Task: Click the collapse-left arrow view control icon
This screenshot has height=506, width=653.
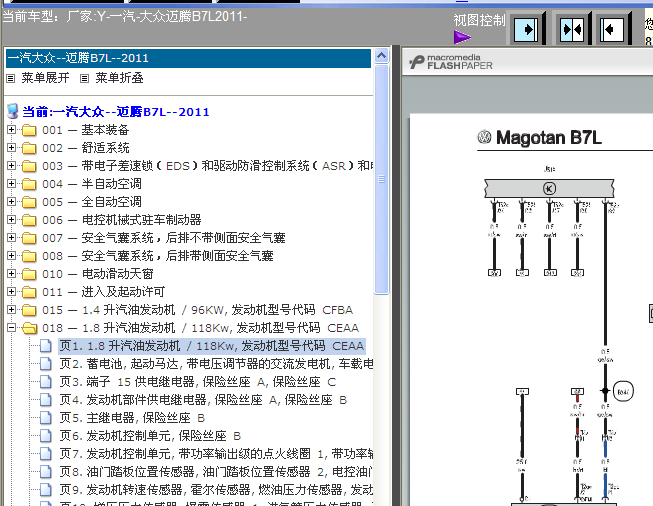Action: [x=611, y=30]
